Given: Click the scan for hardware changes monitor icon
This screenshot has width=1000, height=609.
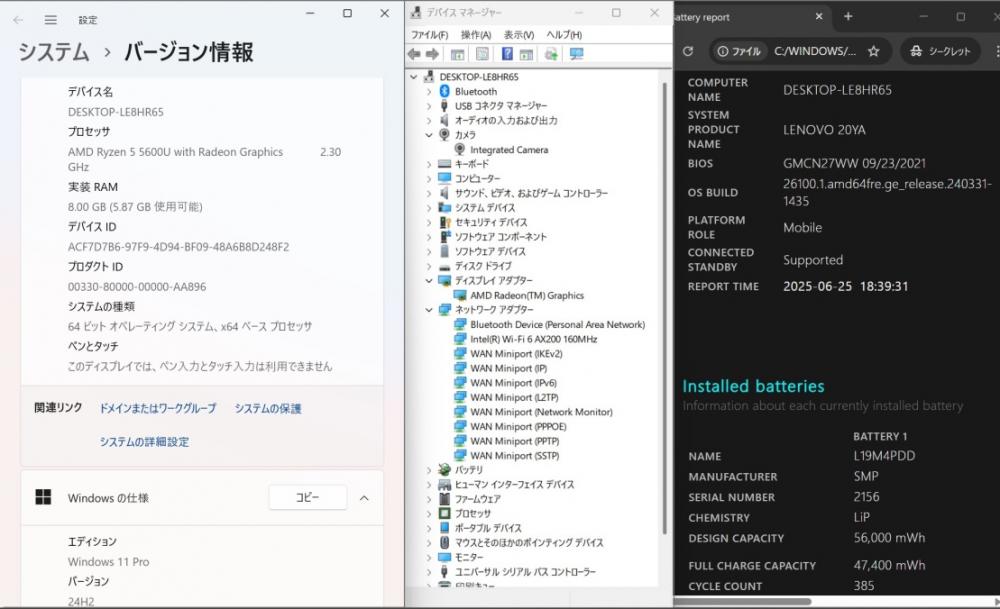Looking at the screenshot, I should tap(577, 54).
